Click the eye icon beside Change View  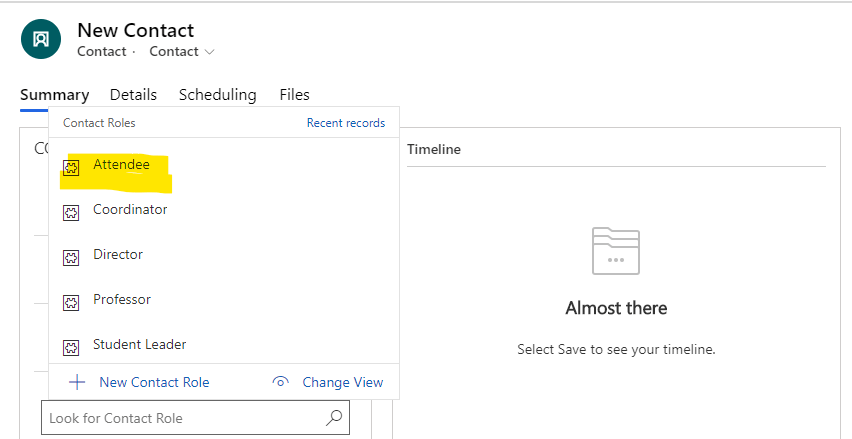click(x=281, y=382)
